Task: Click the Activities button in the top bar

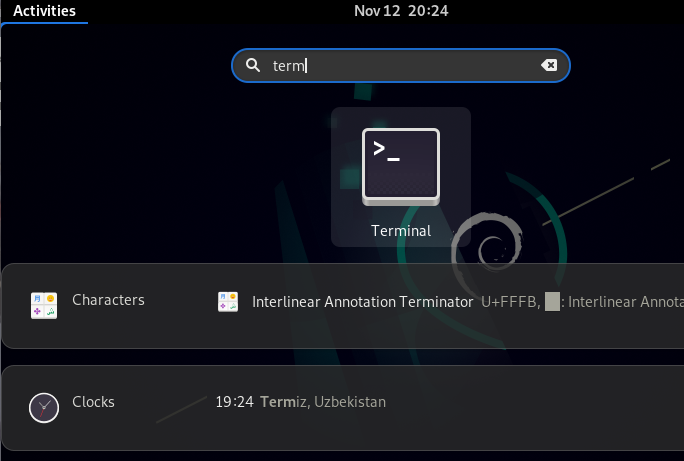Action: tap(44, 11)
